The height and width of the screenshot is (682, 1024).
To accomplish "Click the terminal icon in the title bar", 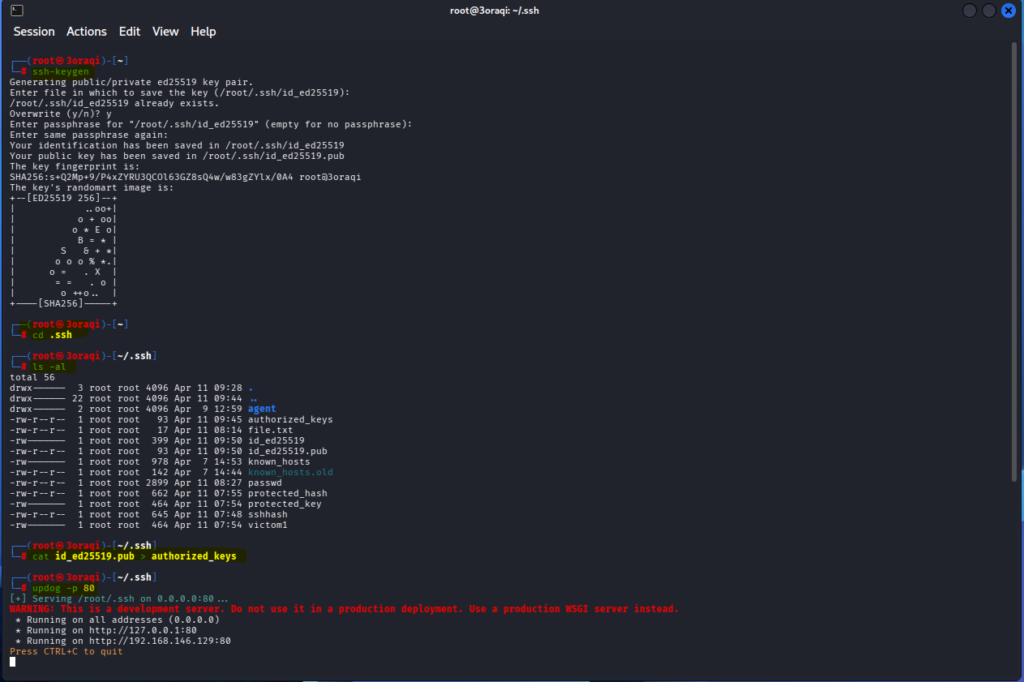I will tap(17, 10).
